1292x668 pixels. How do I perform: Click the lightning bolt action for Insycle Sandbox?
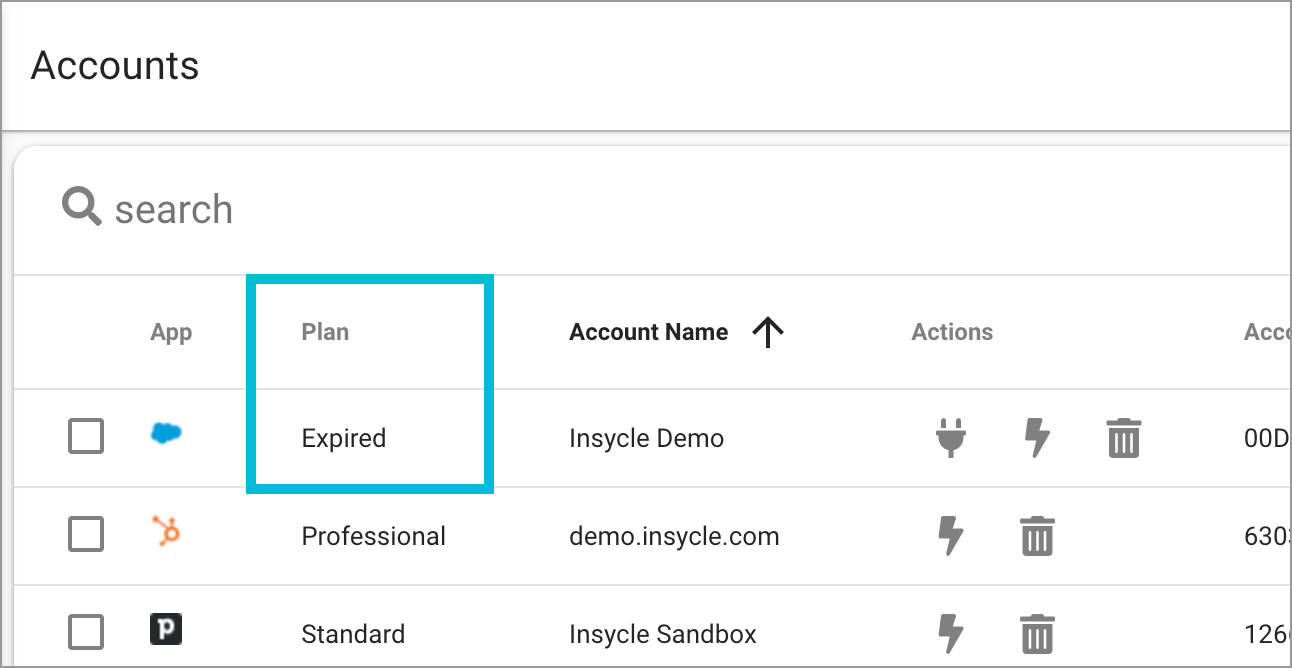click(951, 634)
